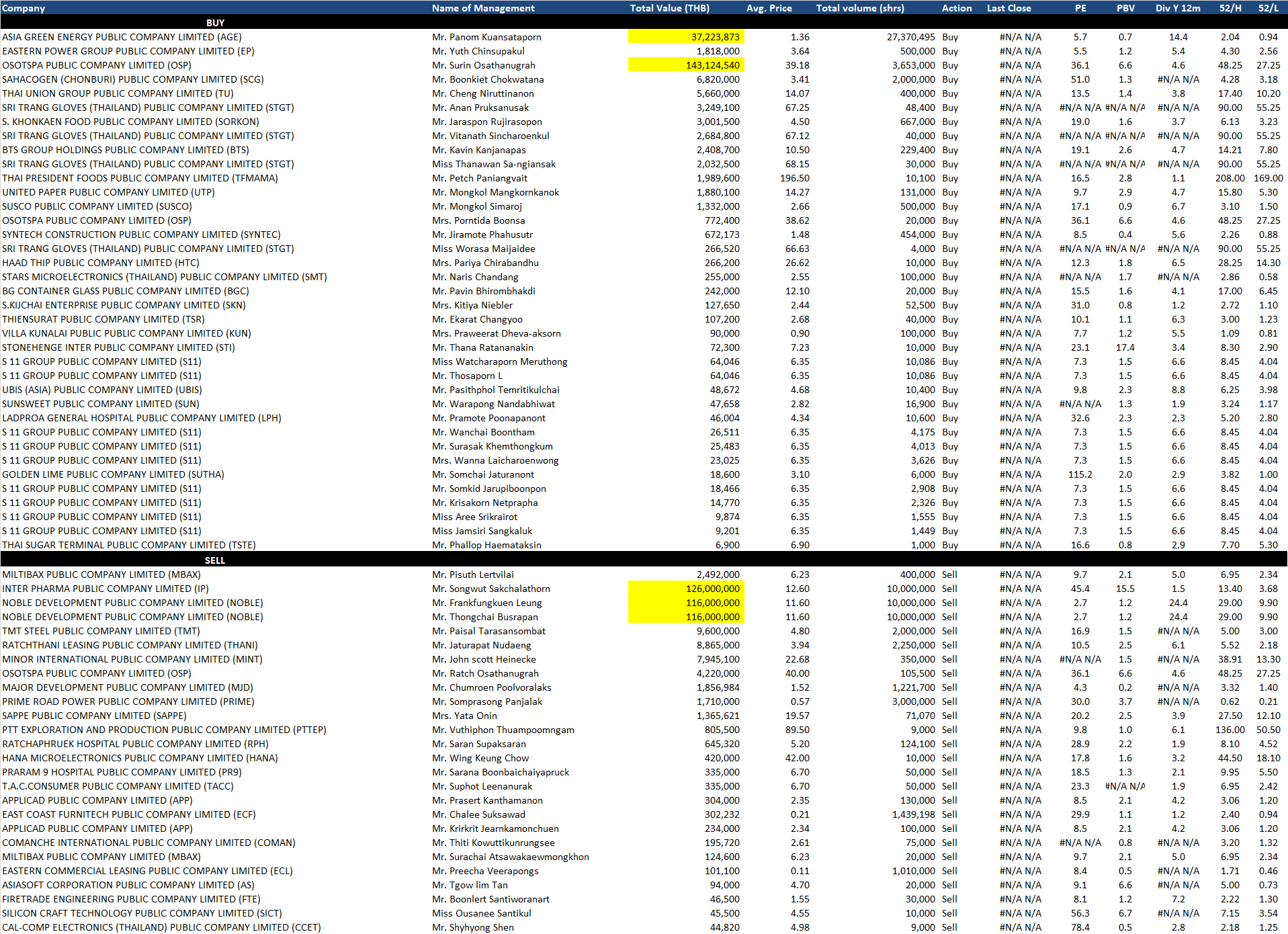Click the Total volume (shrs) header
This screenshot has width=1288, height=934.
click(859, 8)
